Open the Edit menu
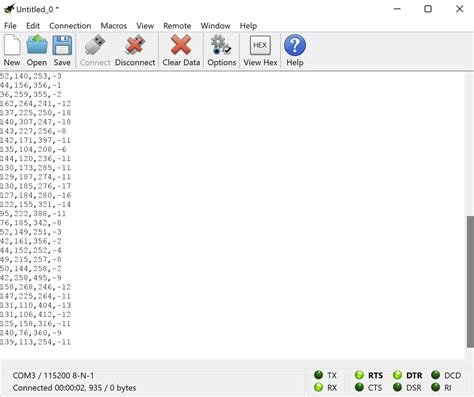The width and height of the screenshot is (474, 397). point(33,26)
